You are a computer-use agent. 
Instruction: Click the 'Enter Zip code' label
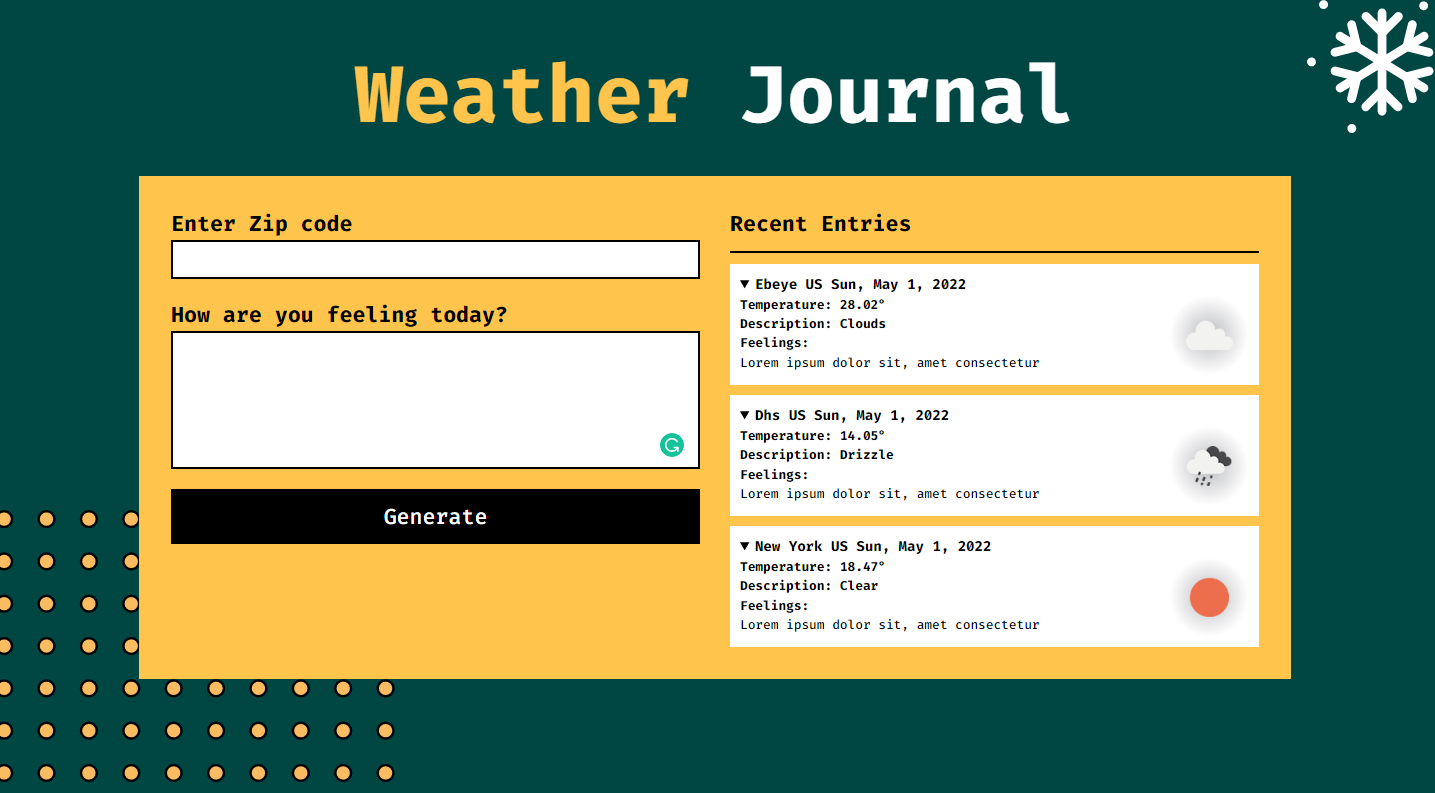[x=262, y=224]
